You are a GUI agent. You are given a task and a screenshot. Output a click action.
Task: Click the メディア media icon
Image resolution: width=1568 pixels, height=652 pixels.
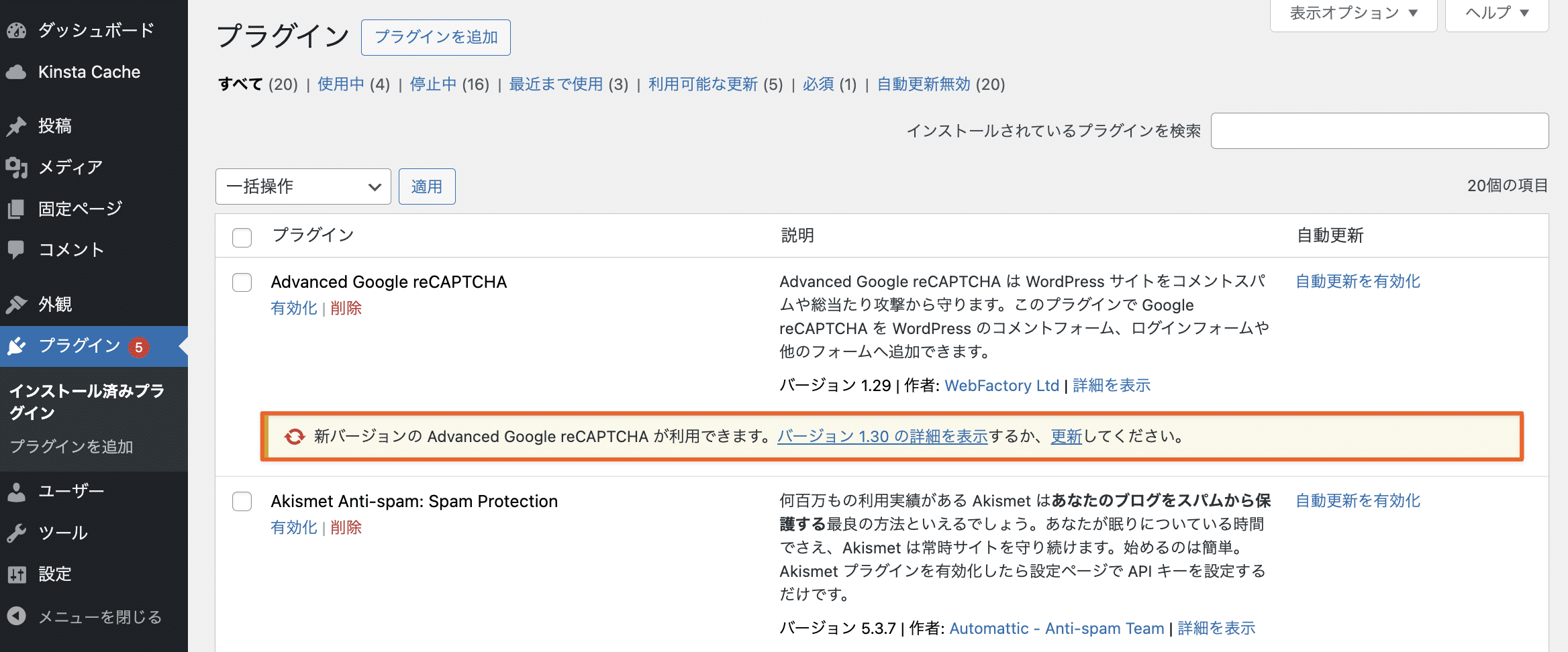coord(16,167)
